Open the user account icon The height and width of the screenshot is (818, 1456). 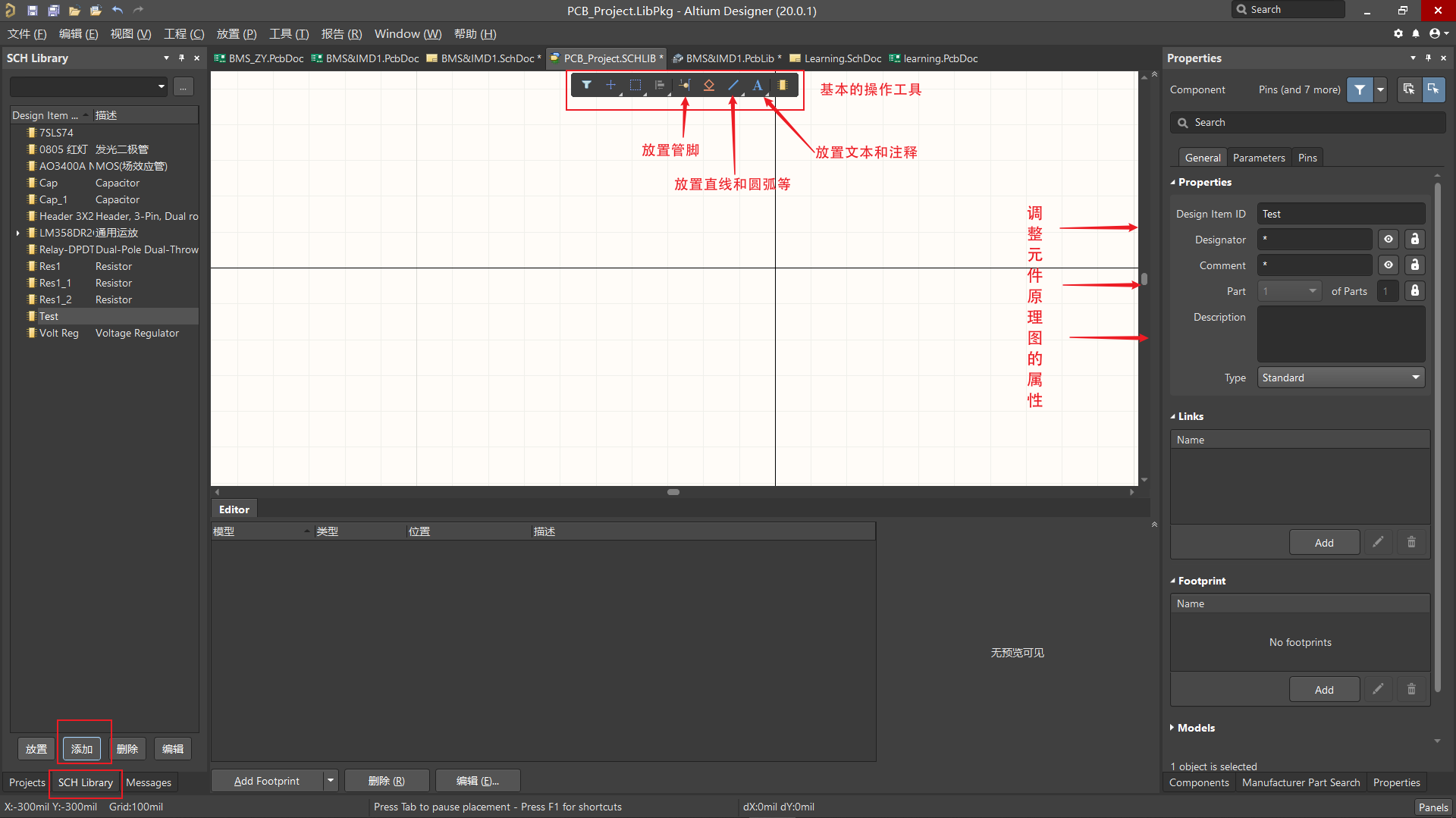[1435, 33]
